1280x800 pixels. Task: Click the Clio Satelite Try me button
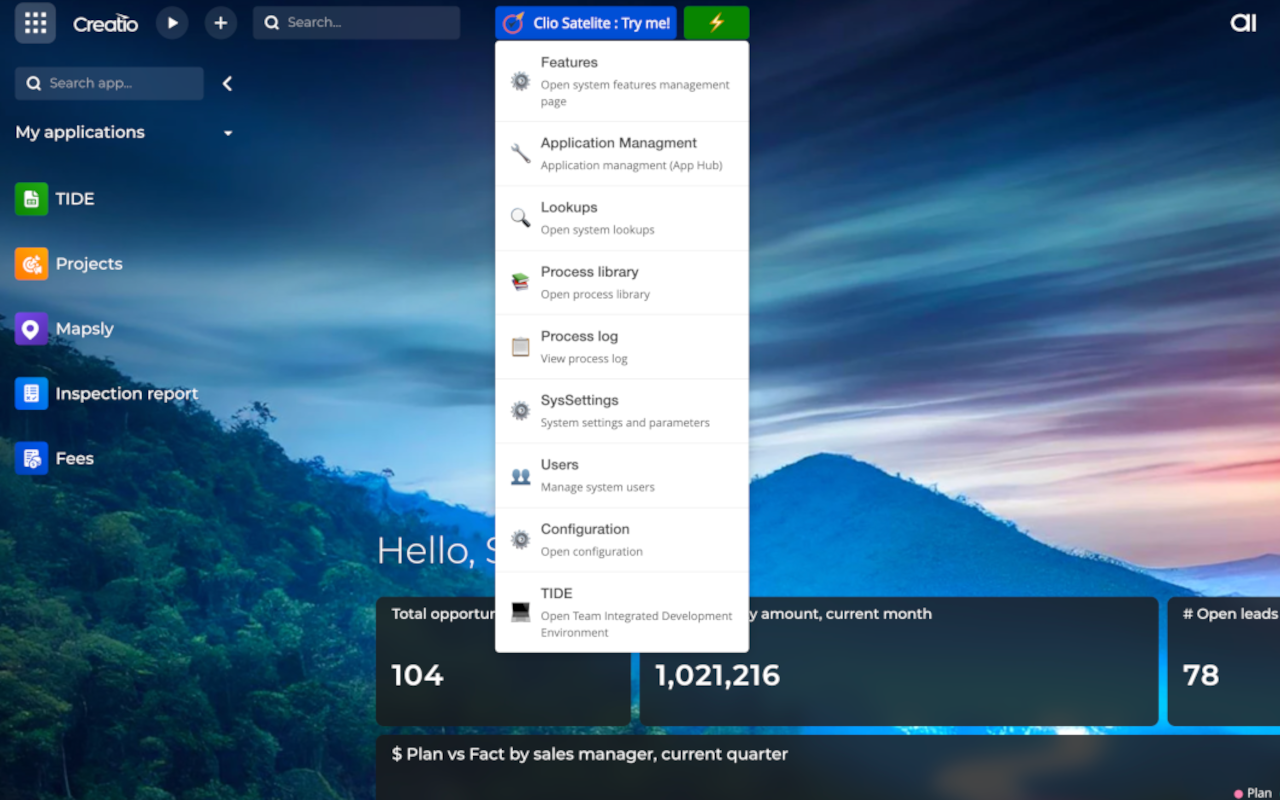pos(586,23)
